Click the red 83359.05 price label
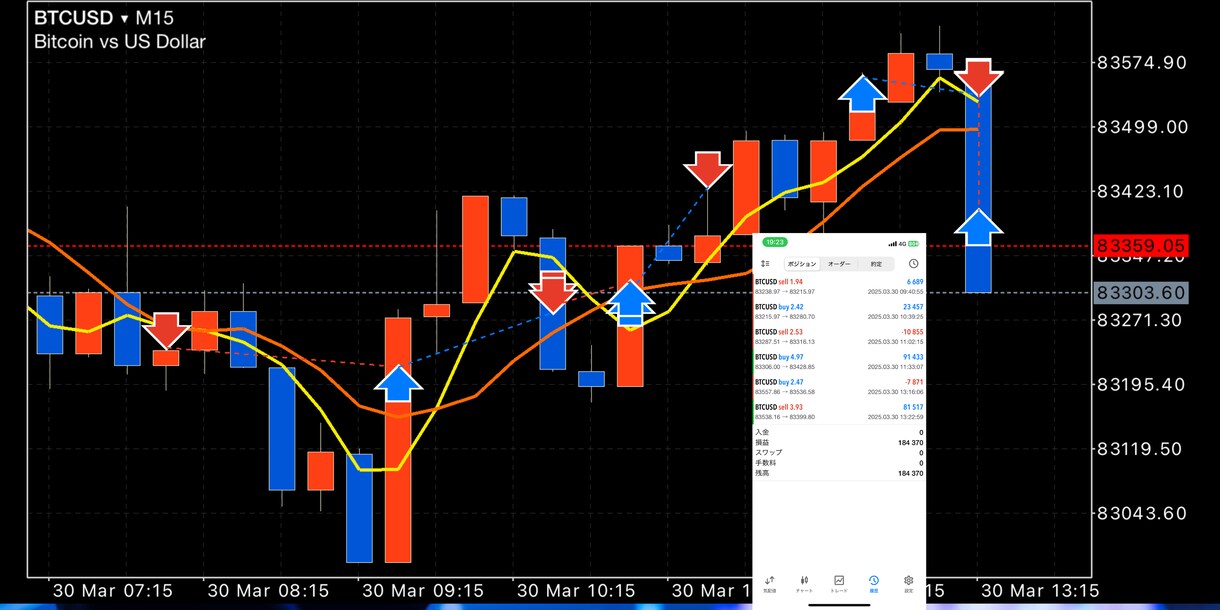Image resolution: width=1220 pixels, height=610 pixels. [x=1140, y=245]
